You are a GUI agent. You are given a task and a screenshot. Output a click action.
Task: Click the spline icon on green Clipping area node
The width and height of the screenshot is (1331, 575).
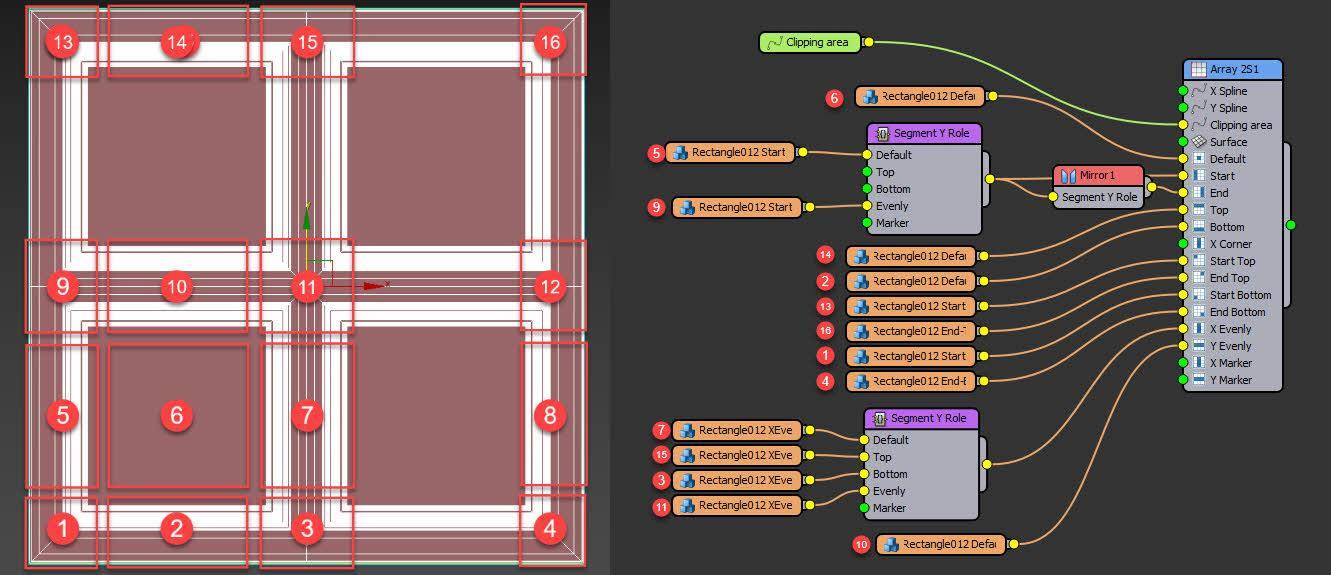click(x=774, y=42)
